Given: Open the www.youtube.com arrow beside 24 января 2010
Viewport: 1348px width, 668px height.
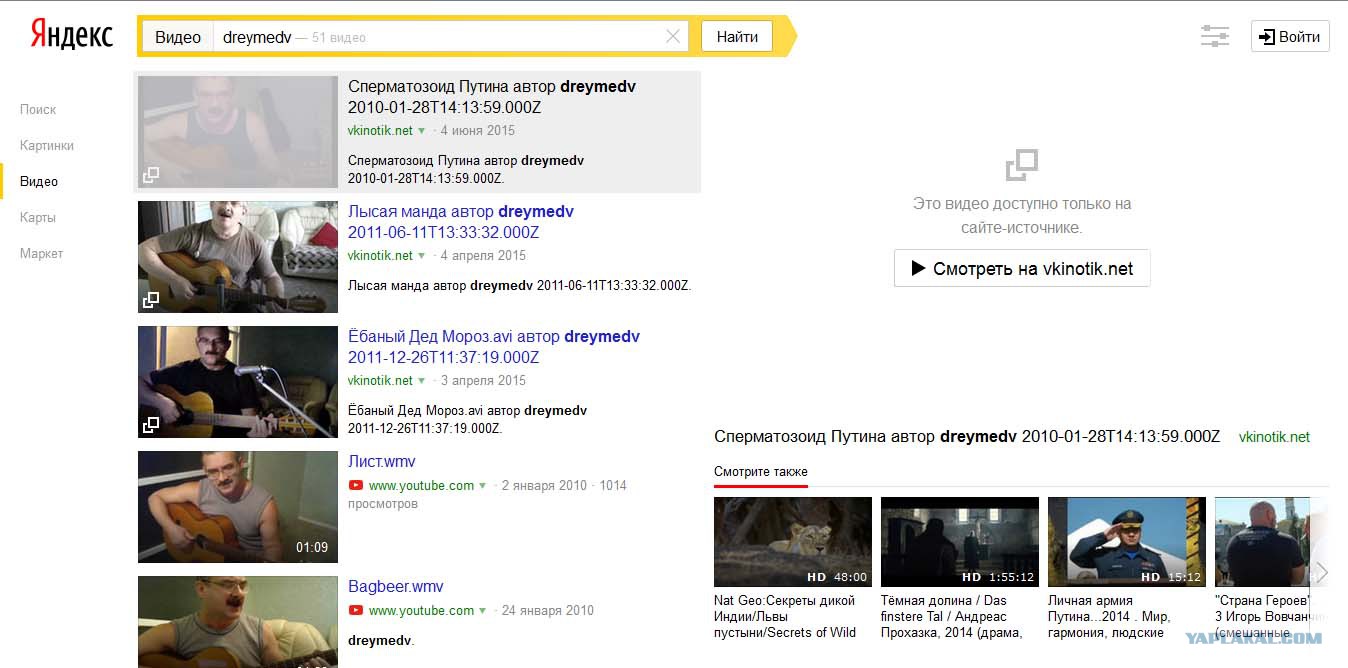Looking at the screenshot, I should 483,611.
